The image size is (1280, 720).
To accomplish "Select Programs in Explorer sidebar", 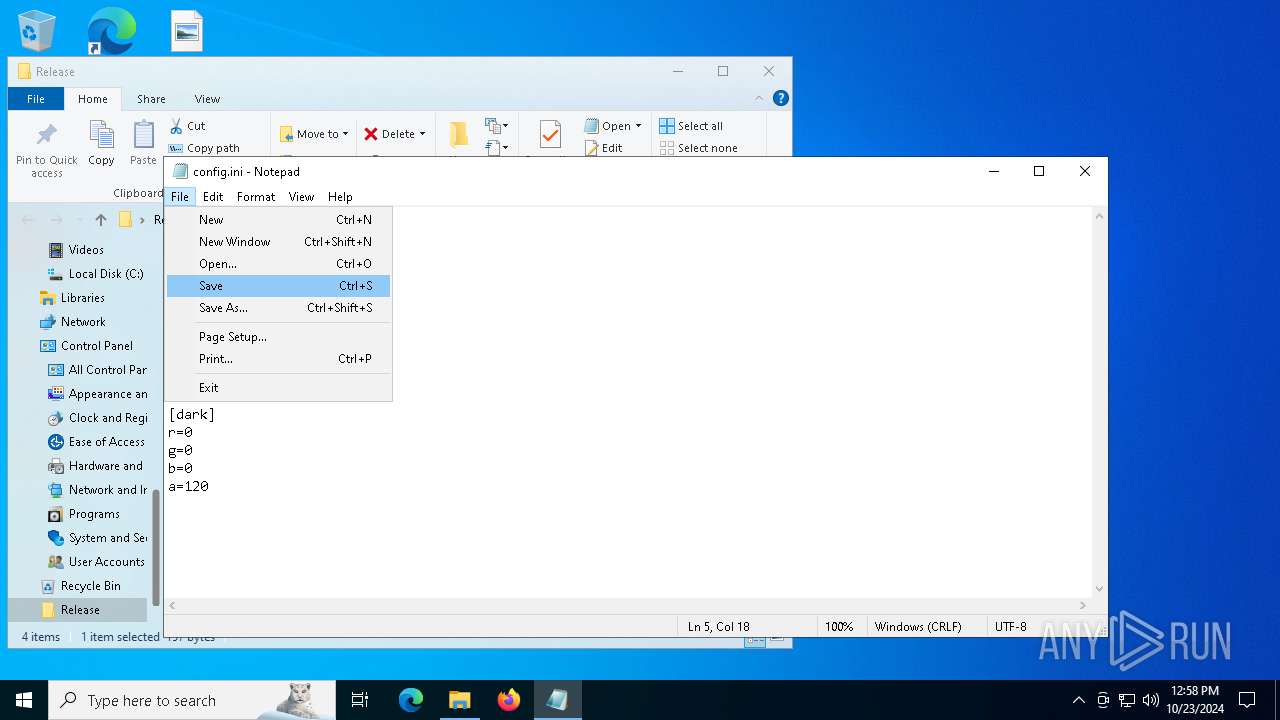I will [x=94, y=514].
